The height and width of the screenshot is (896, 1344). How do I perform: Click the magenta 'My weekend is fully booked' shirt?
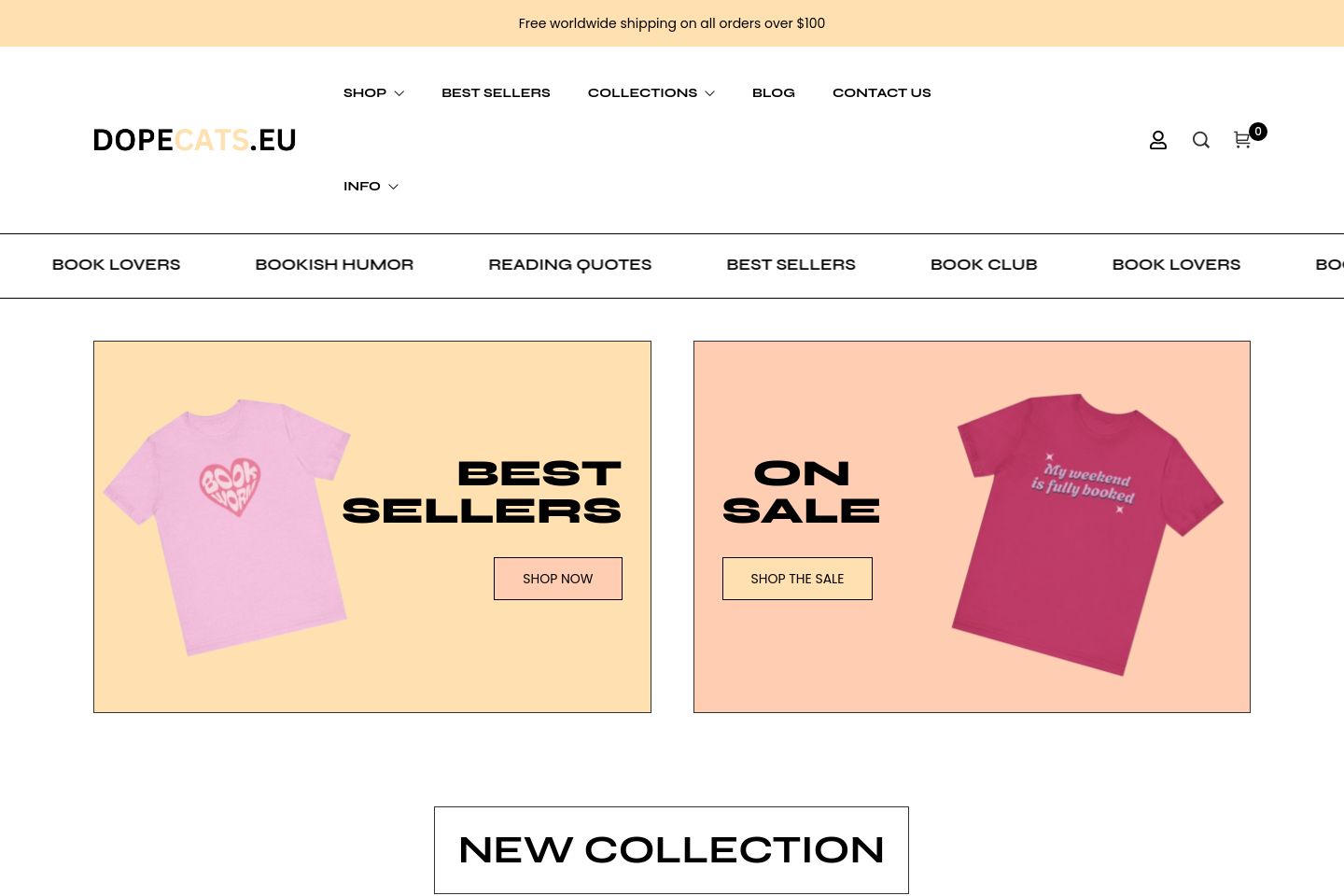1087,534
